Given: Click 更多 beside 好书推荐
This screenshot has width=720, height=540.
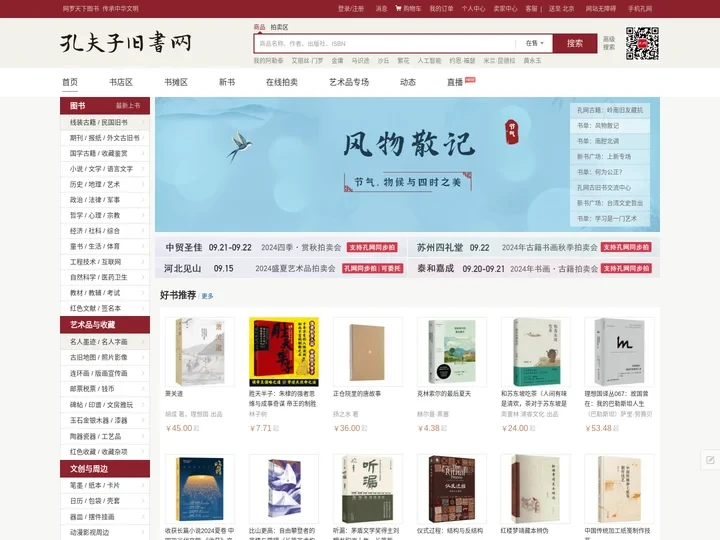Looking at the screenshot, I should [207, 296].
